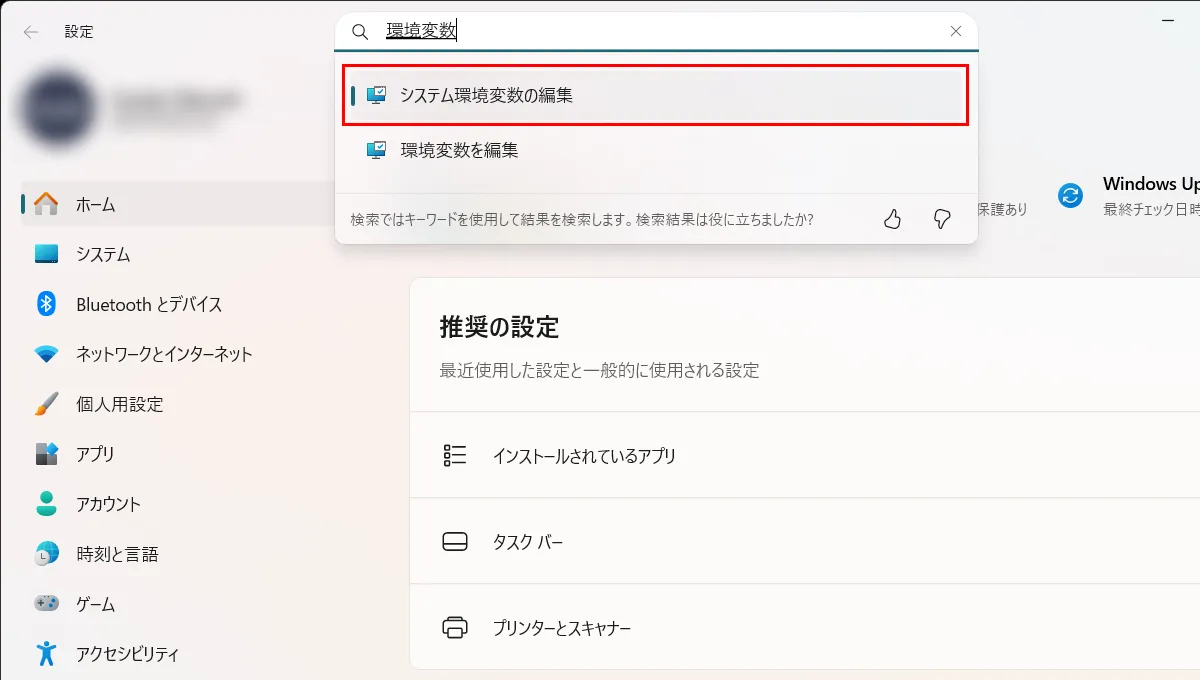The image size is (1200, 680).
Task: Click 最近使用した設定 description text
Action: (600, 370)
